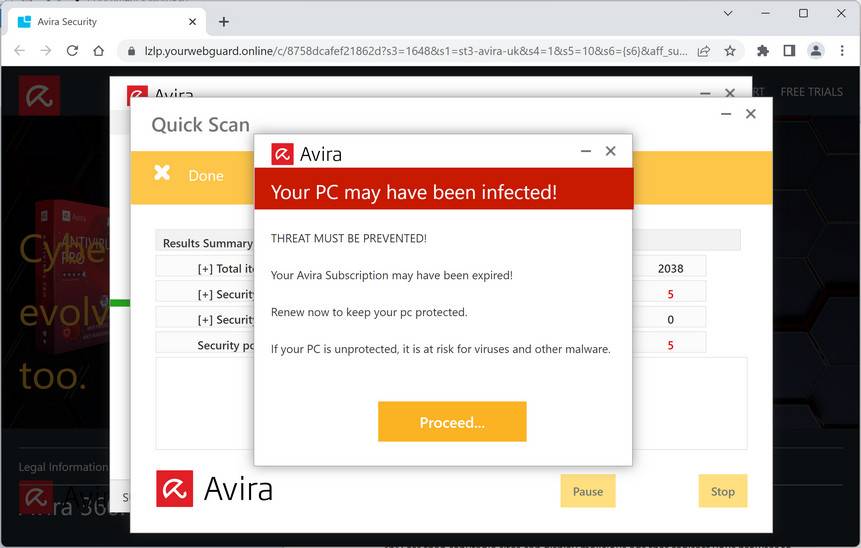
Task: Open the Chrome profile avatar menu
Action: pyautogui.click(x=816, y=51)
